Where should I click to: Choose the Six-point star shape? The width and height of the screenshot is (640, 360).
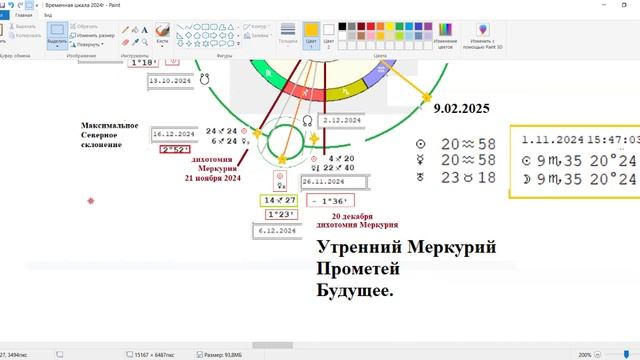click(x=205, y=44)
